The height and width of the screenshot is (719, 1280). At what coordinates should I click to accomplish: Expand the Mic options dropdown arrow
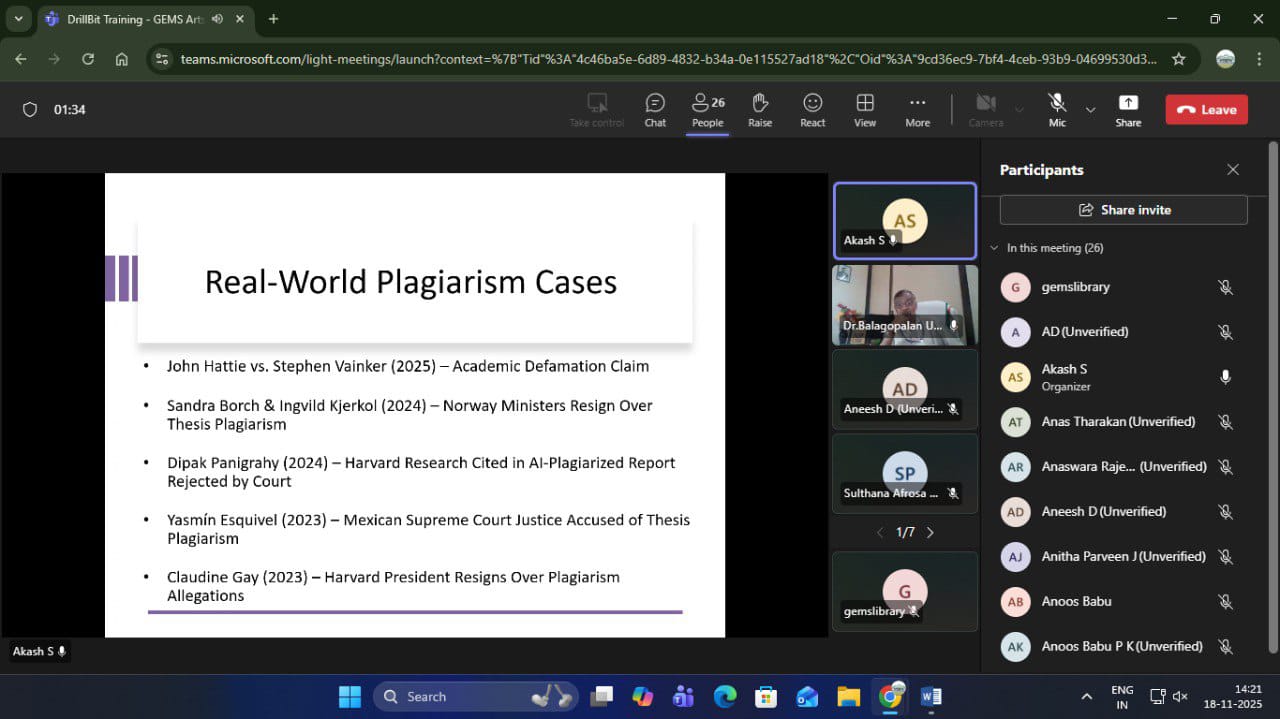(1090, 109)
